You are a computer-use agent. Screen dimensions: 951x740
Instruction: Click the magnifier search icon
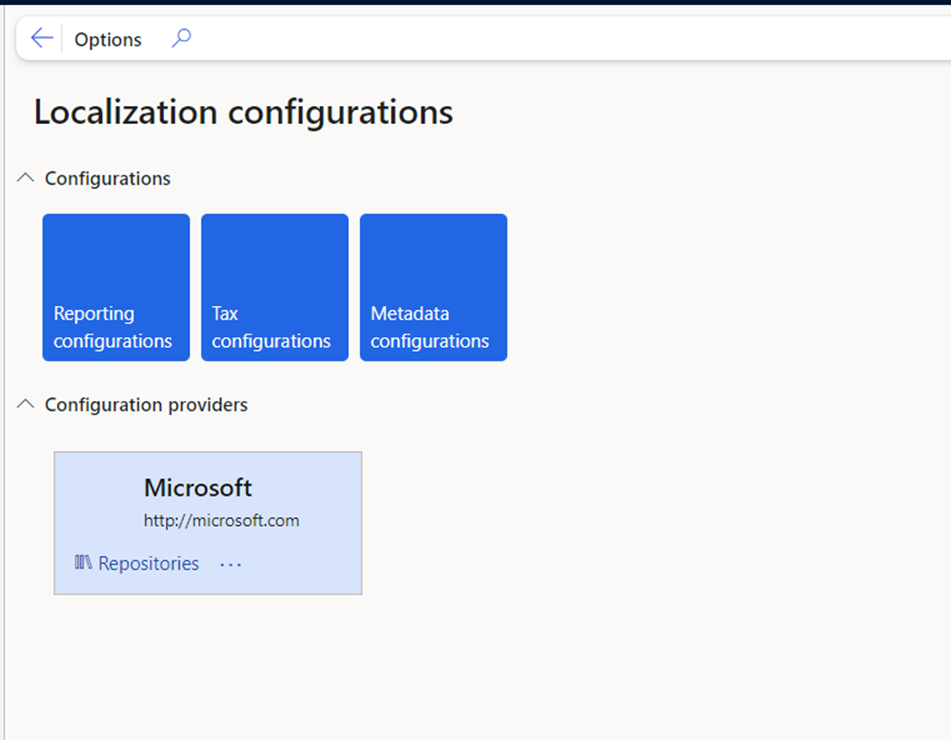pyautogui.click(x=181, y=38)
